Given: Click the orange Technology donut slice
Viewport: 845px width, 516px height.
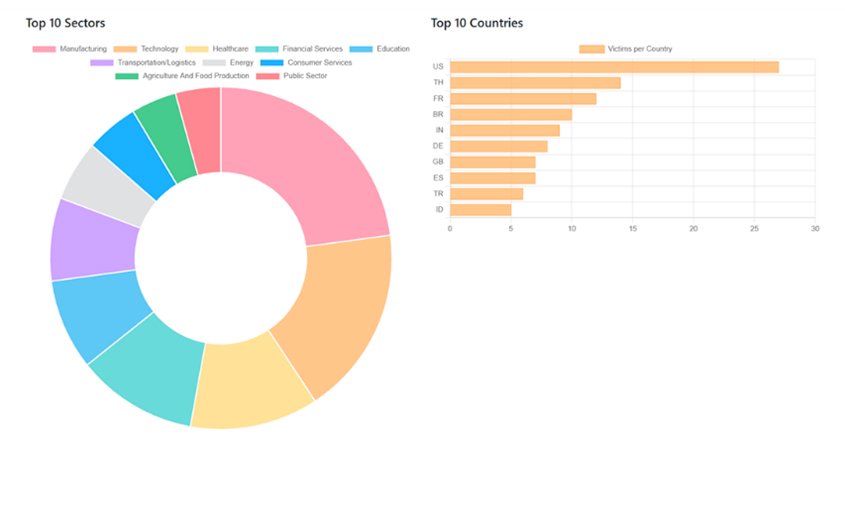Looking at the screenshot, I should point(335,320).
